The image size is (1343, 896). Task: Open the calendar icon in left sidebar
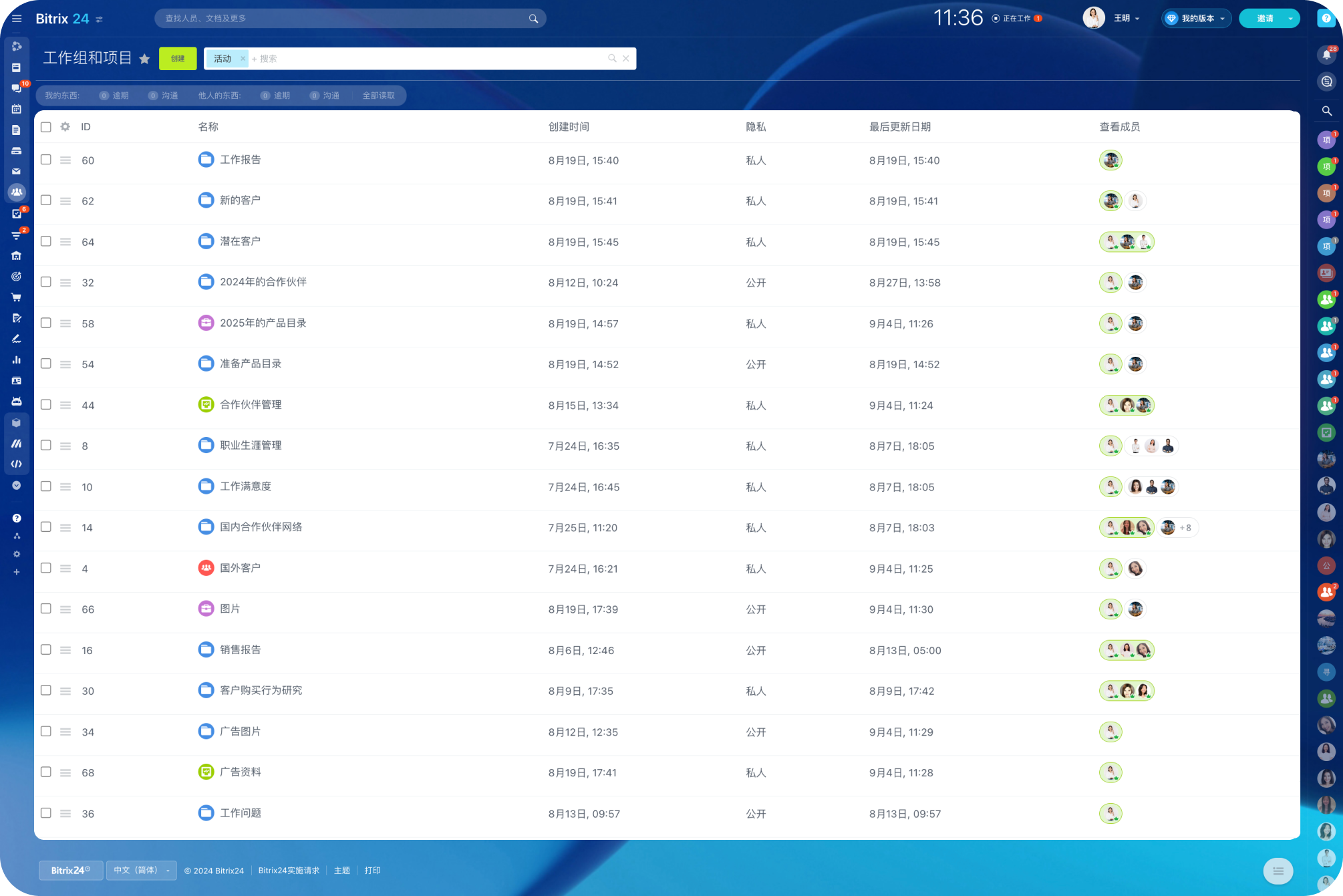[17, 109]
